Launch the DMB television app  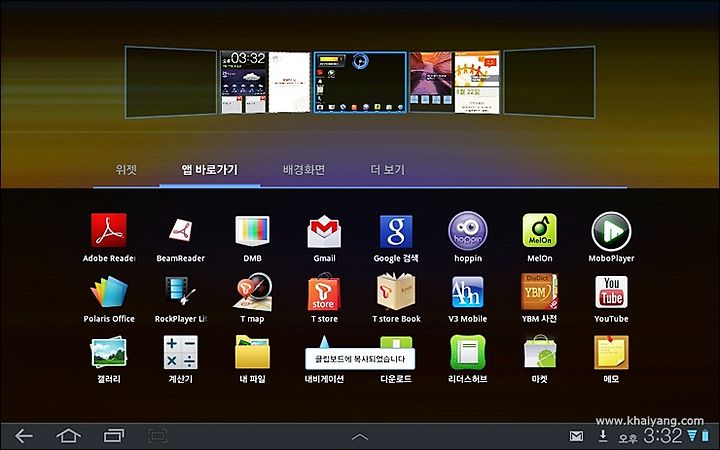coord(252,230)
